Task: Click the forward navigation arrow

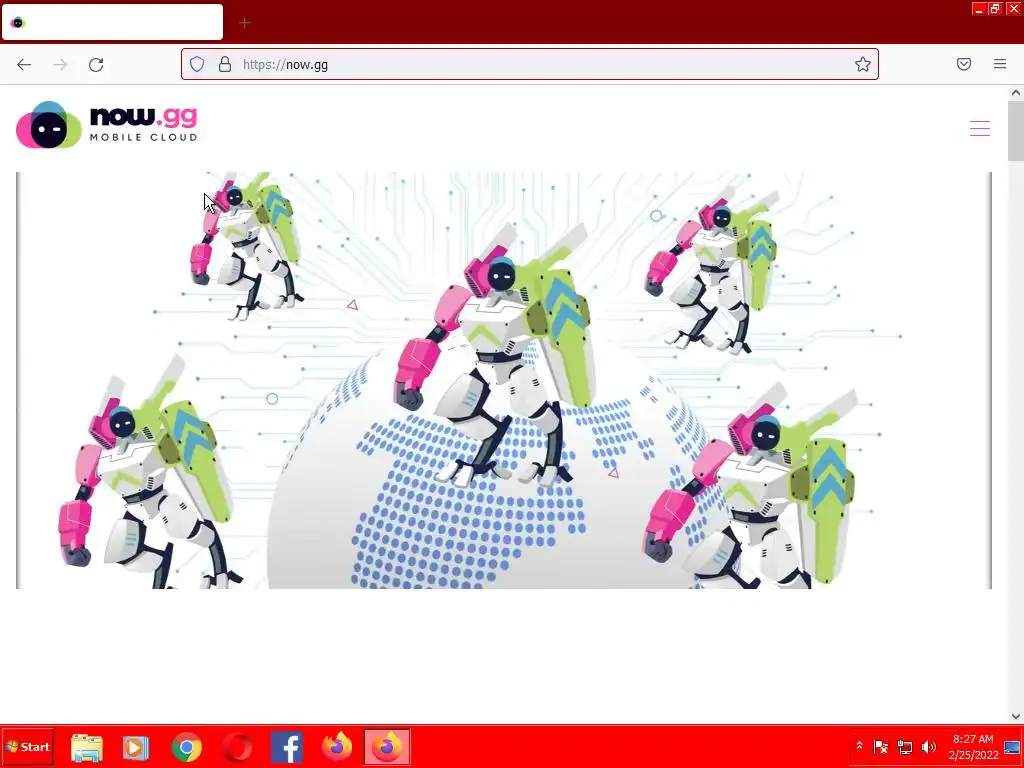Action: 60,65
